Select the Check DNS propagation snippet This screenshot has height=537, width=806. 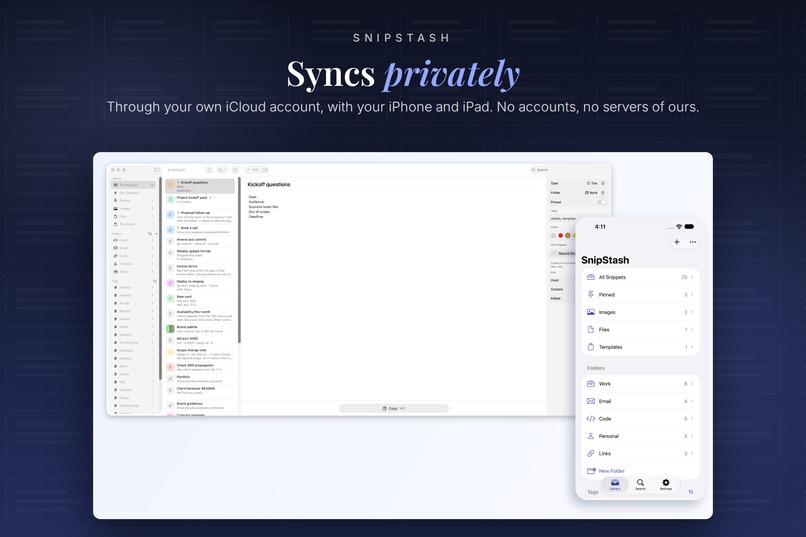coord(200,367)
